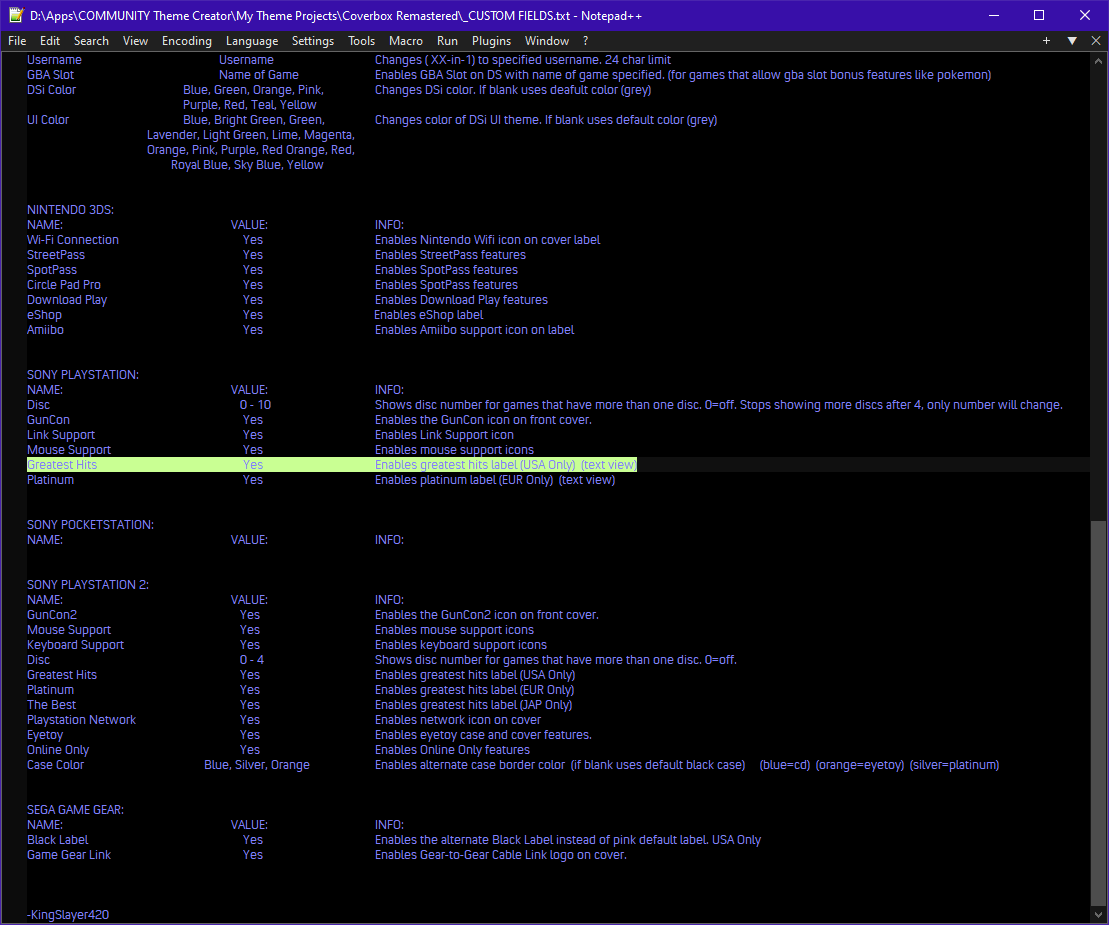Close the Notepad++ window
The width and height of the screenshot is (1109, 925).
pos(1085,15)
